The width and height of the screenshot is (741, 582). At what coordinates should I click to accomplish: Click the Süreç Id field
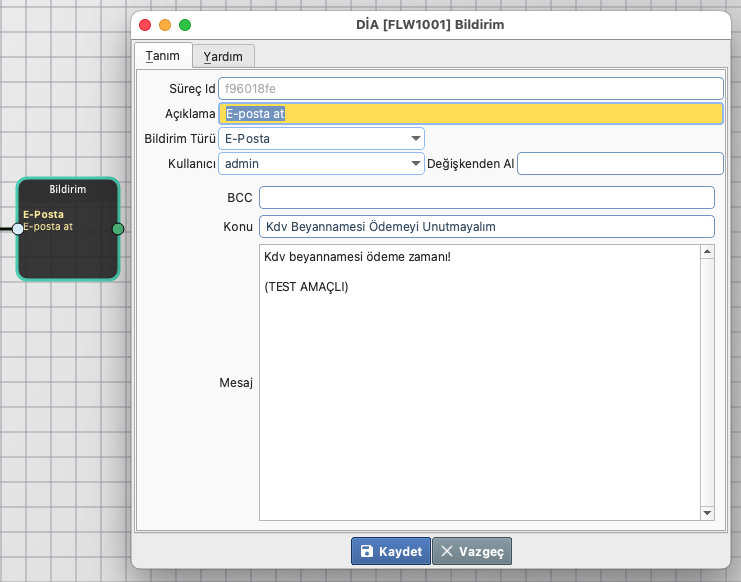point(470,89)
